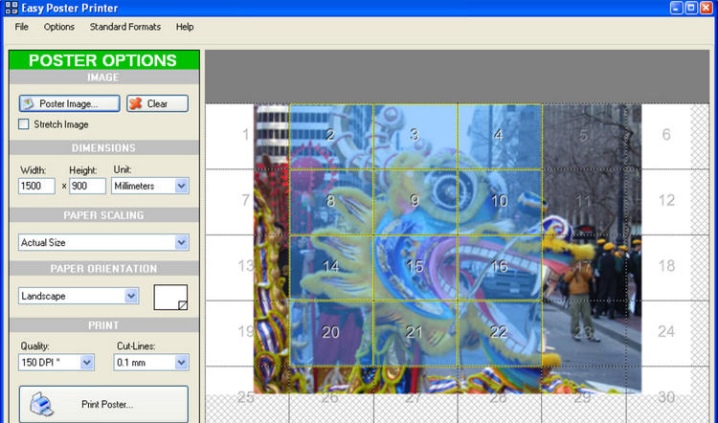Click the picture icon on Poster Image

coord(28,103)
